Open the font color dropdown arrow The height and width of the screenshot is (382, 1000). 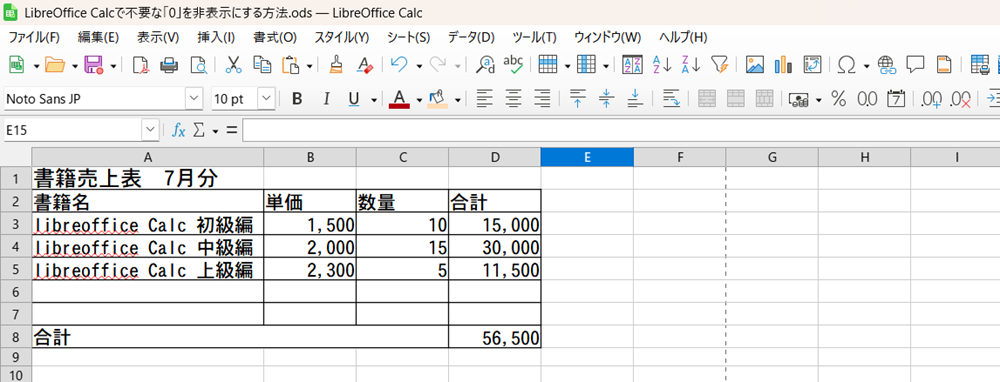[419, 99]
